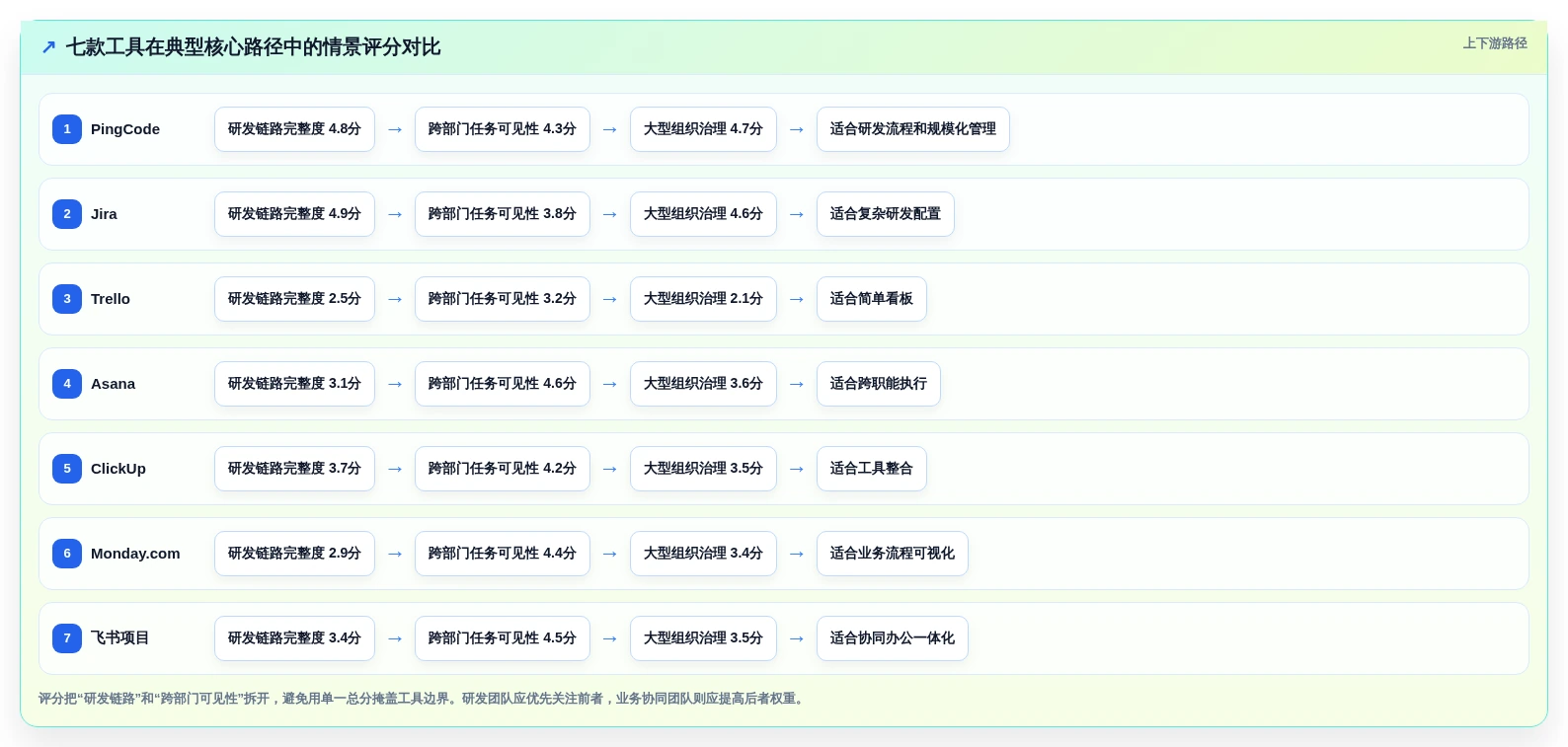Click the title 七款工具在典型核心路径中的情景评分对比
The height and width of the screenshot is (747, 1568).
point(253,46)
